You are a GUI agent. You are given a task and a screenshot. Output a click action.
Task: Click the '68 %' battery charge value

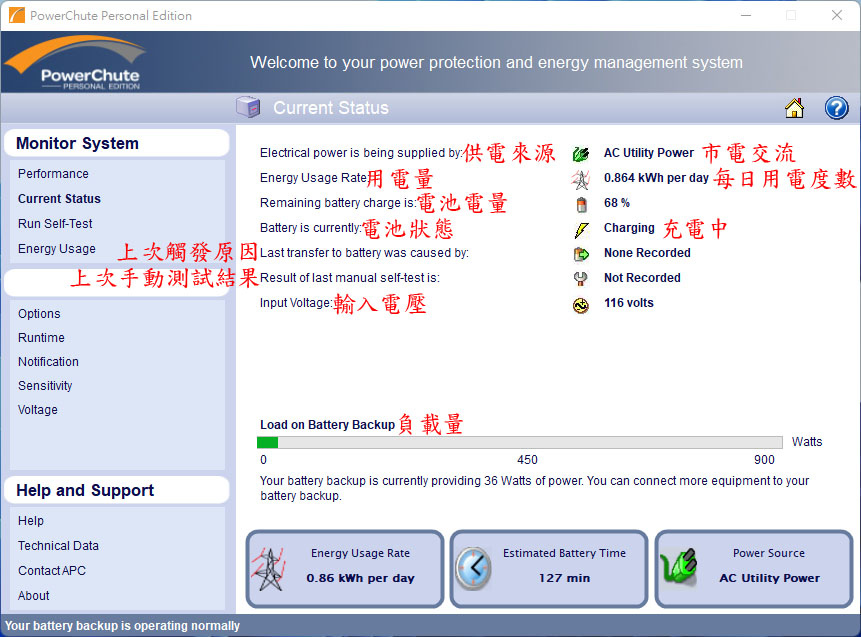(617, 203)
